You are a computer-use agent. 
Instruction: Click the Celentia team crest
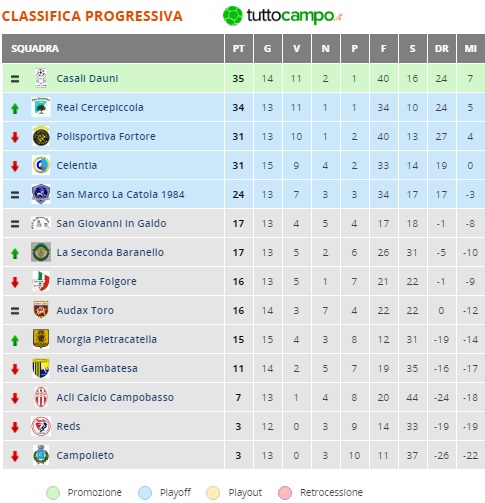click(x=41, y=165)
